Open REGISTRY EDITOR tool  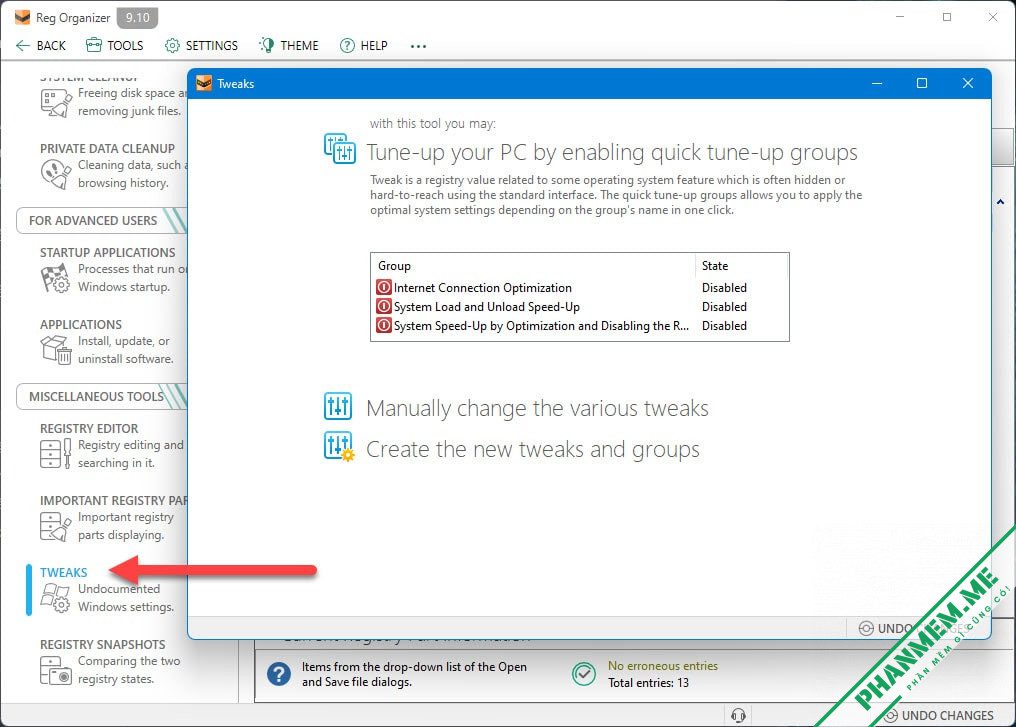pyautogui.click(x=89, y=428)
